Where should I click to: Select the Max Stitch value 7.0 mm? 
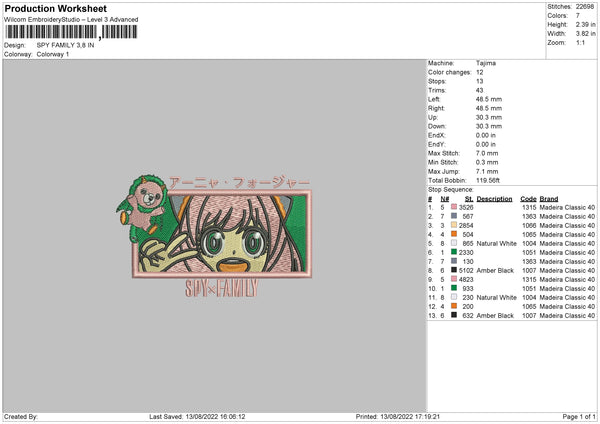487,153
